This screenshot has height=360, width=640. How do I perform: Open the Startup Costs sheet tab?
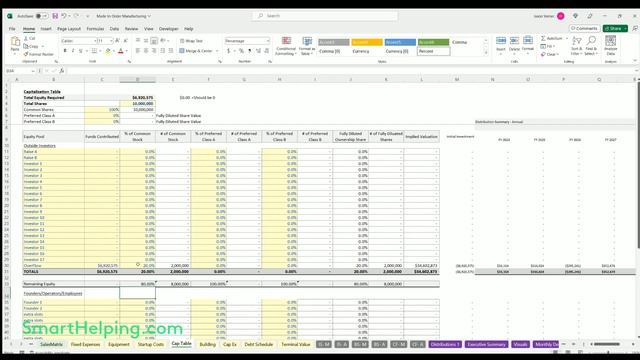151,344
